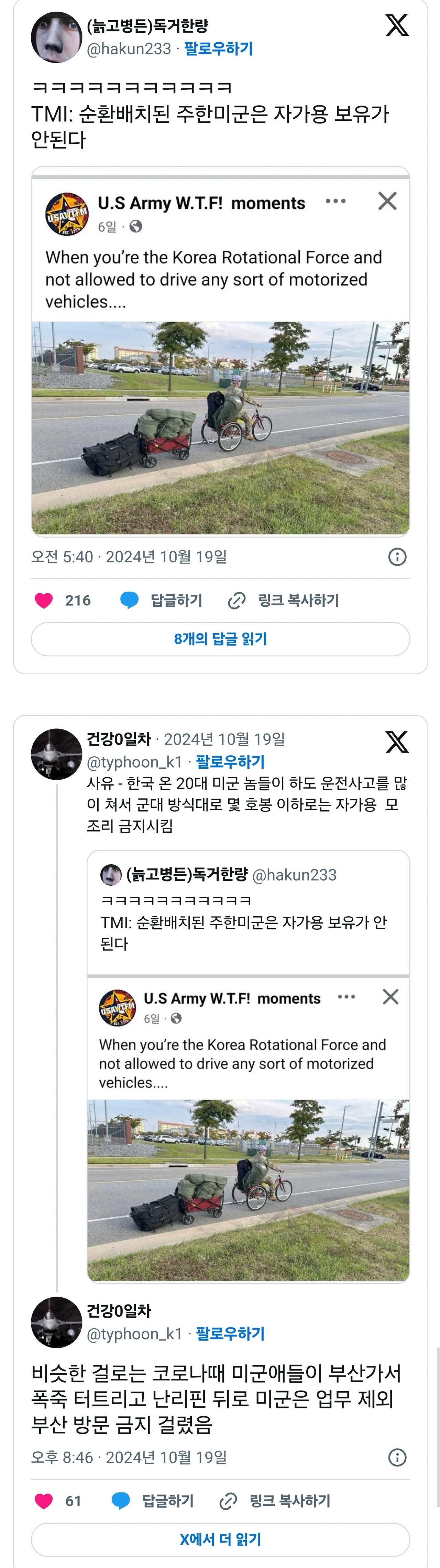
Task: Open quoted tweet by @hakun233
Action: point(248,1065)
